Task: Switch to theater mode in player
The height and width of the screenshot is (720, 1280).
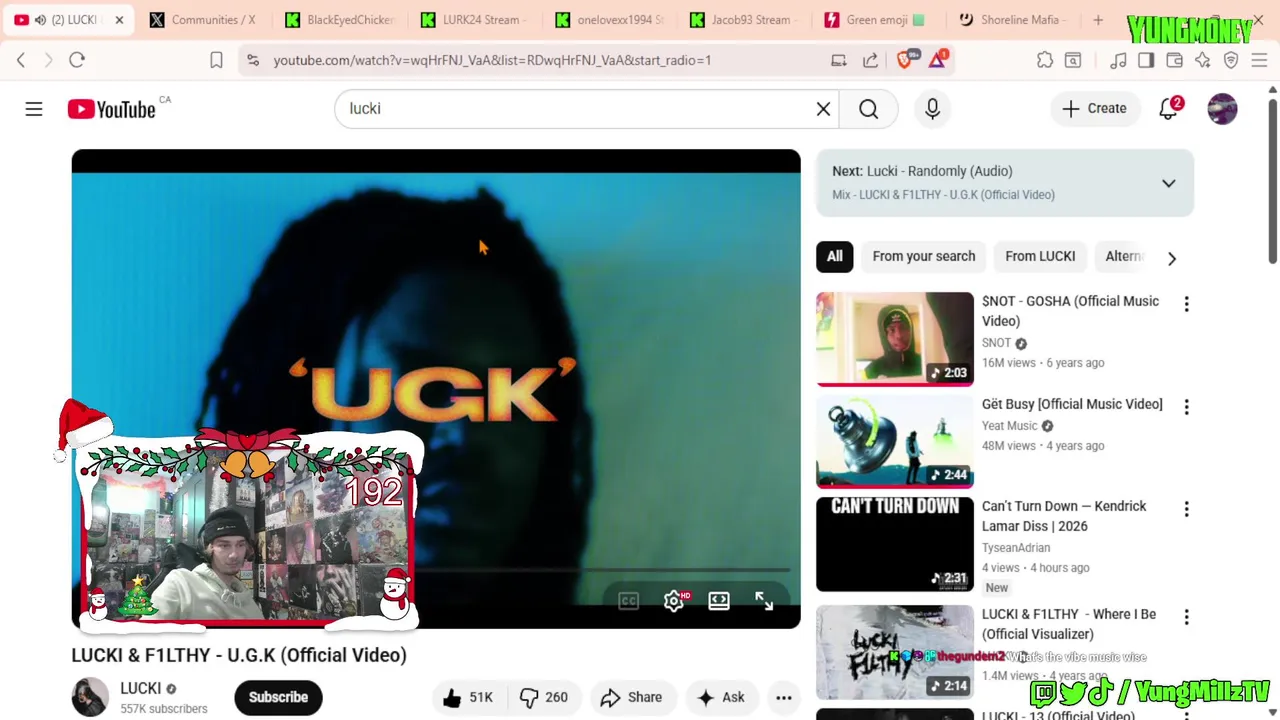Action: tap(719, 600)
